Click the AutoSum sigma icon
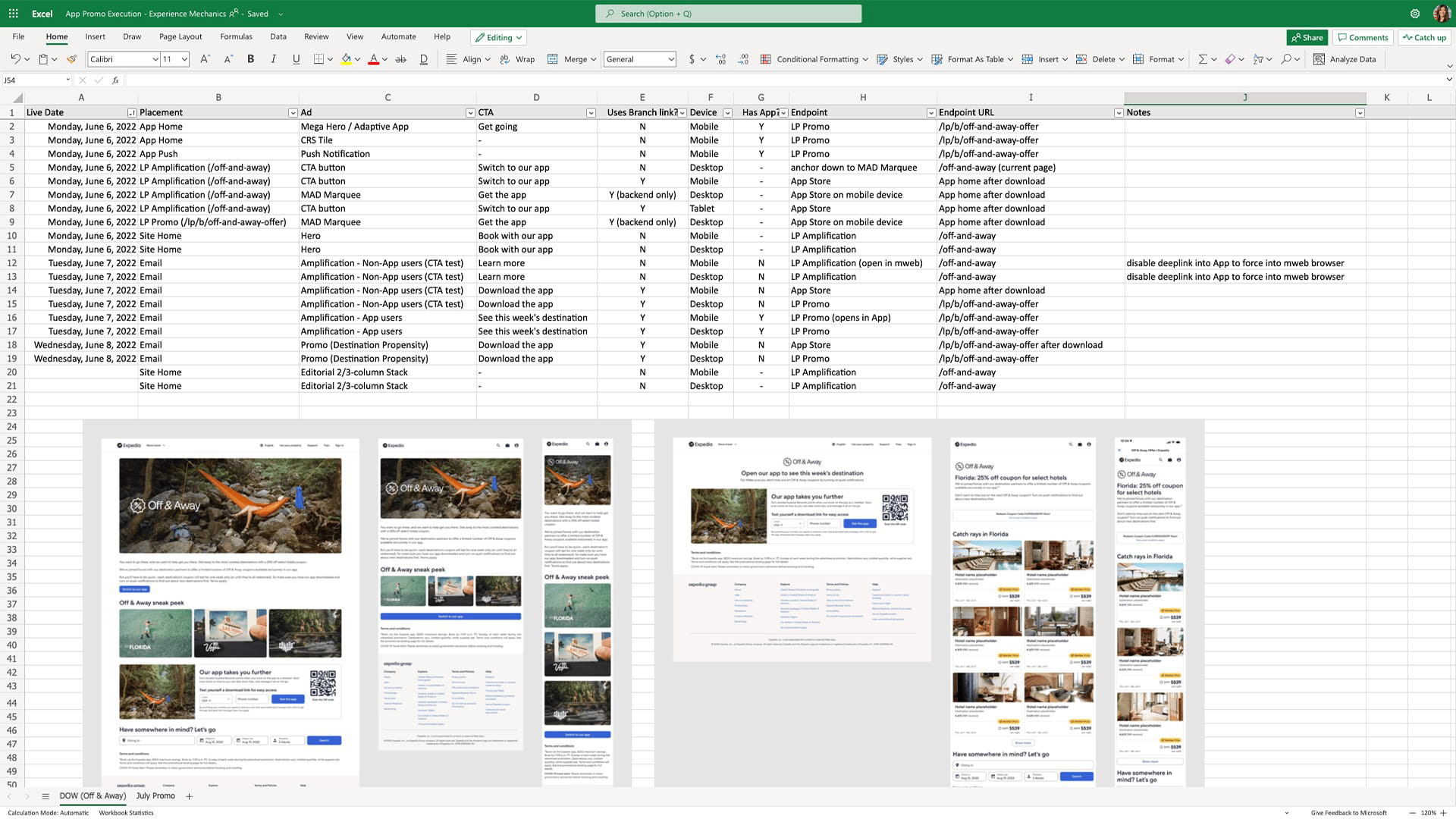Image resolution: width=1456 pixels, height=819 pixels. [1203, 59]
